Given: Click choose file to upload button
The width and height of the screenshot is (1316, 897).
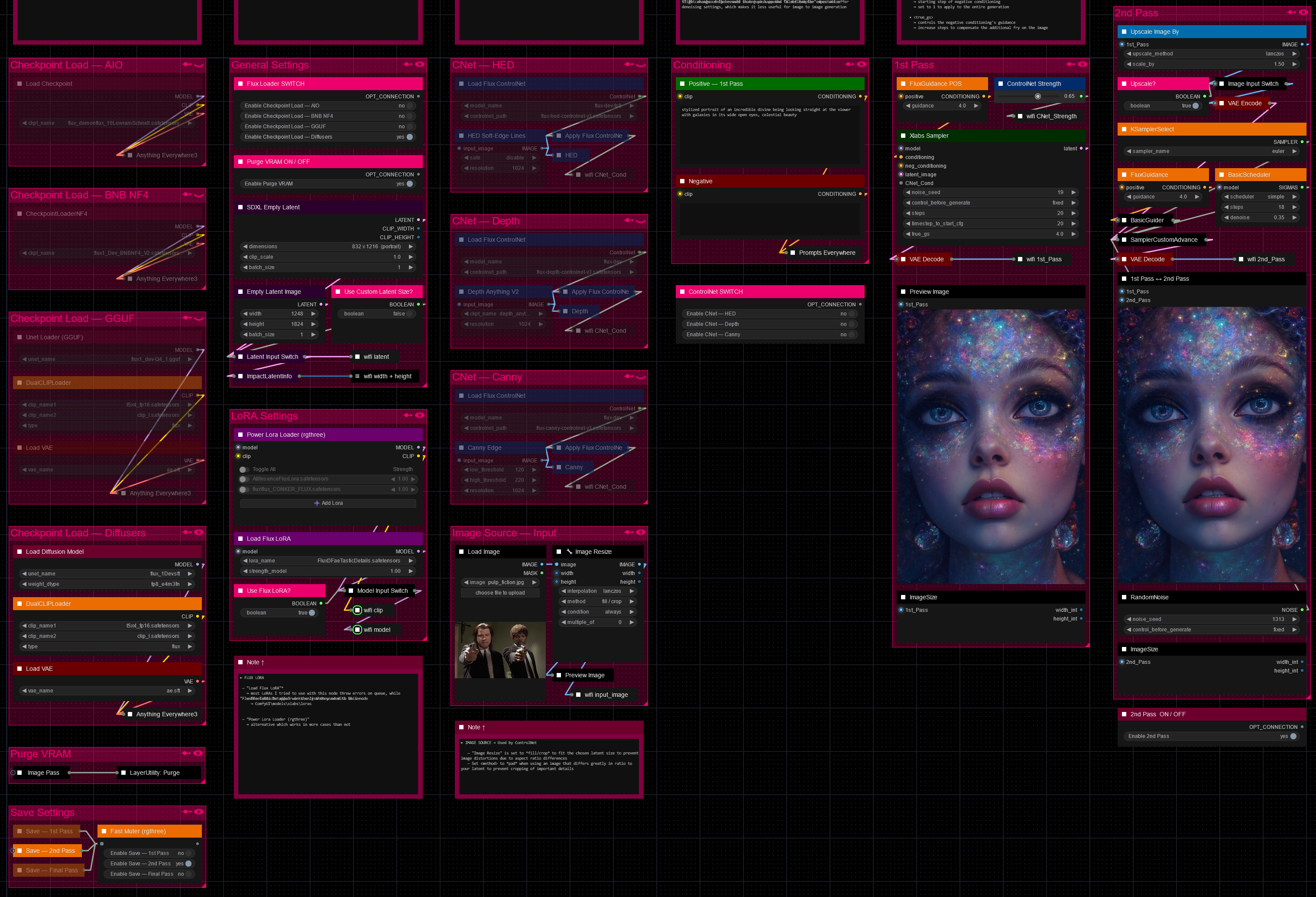Looking at the screenshot, I should [x=500, y=593].
